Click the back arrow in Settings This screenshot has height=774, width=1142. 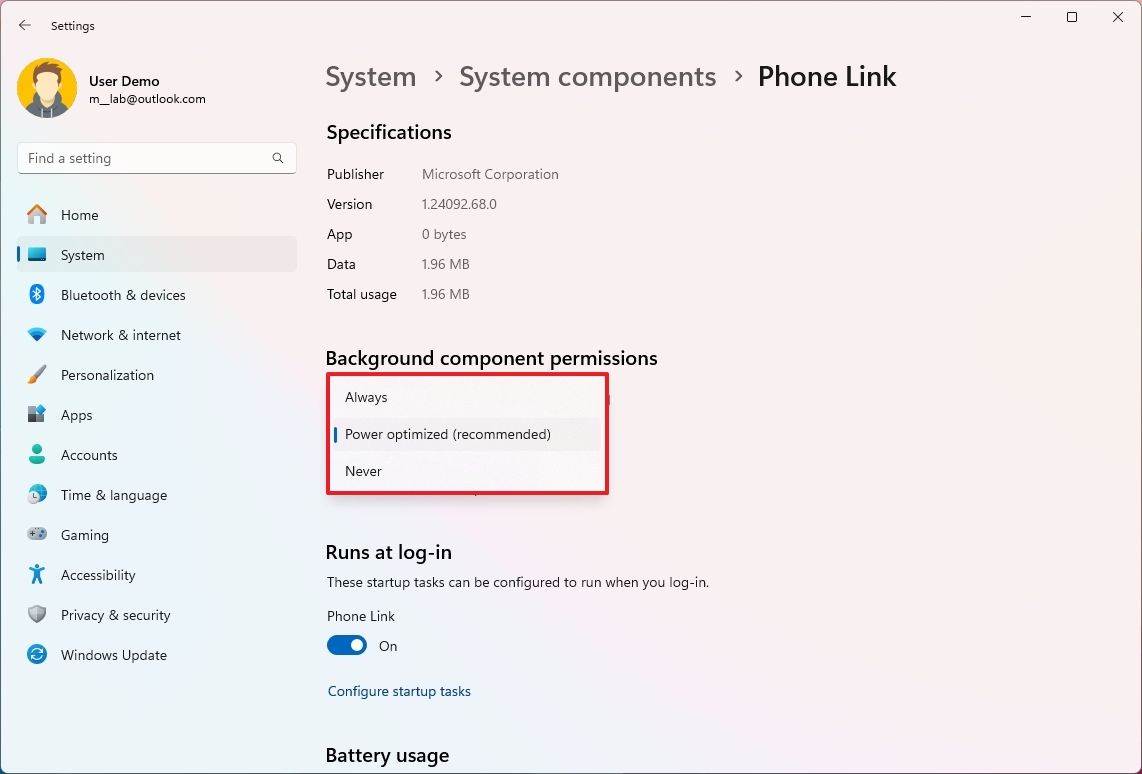[24, 25]
